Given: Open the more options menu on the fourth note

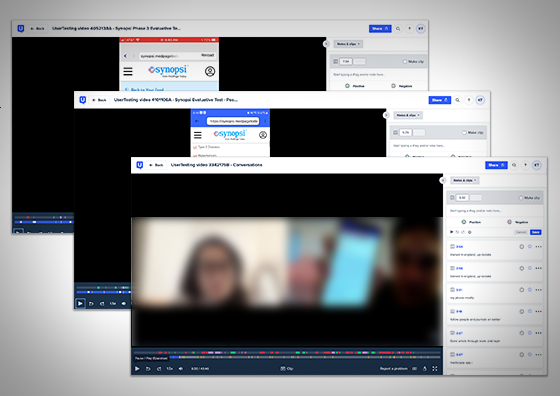Looking at the screenshot, I should pos(539,311).
